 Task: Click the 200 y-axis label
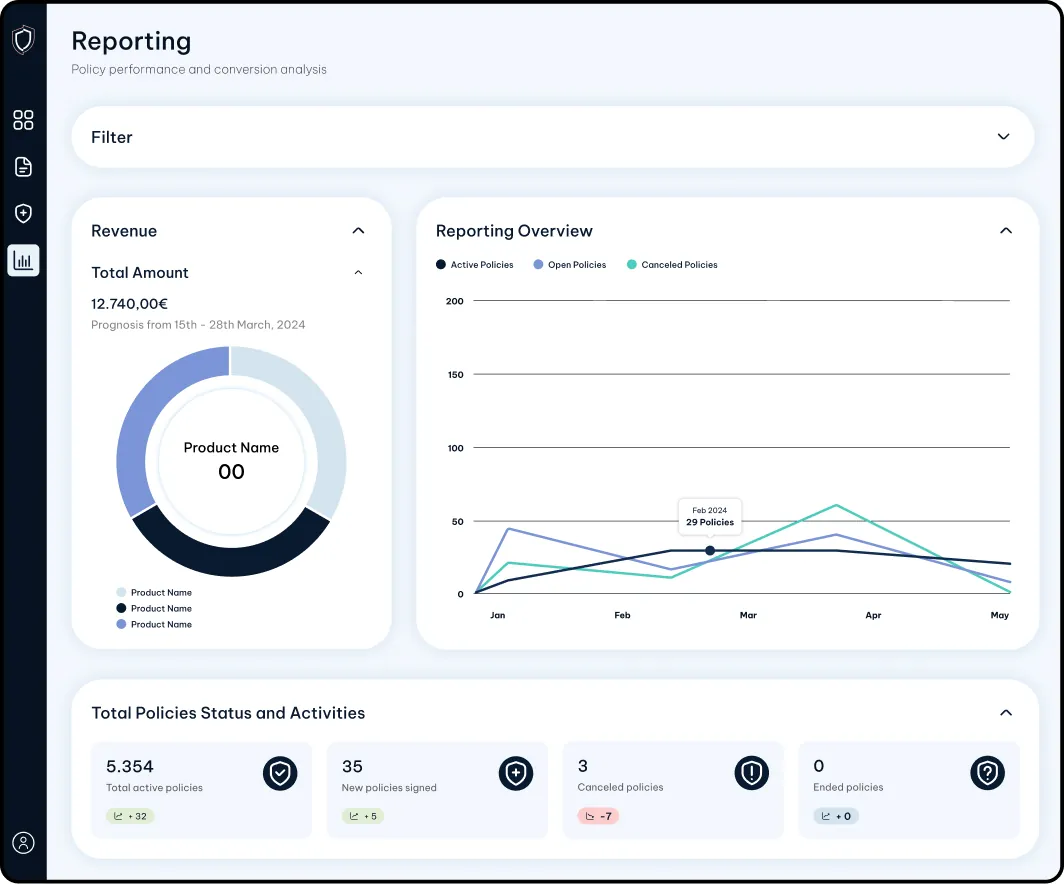[455, 301]
